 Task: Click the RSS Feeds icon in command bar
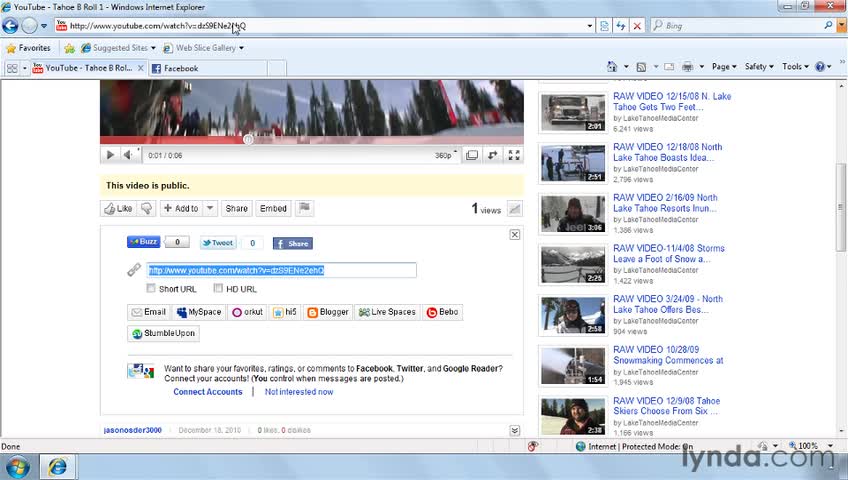641,67
